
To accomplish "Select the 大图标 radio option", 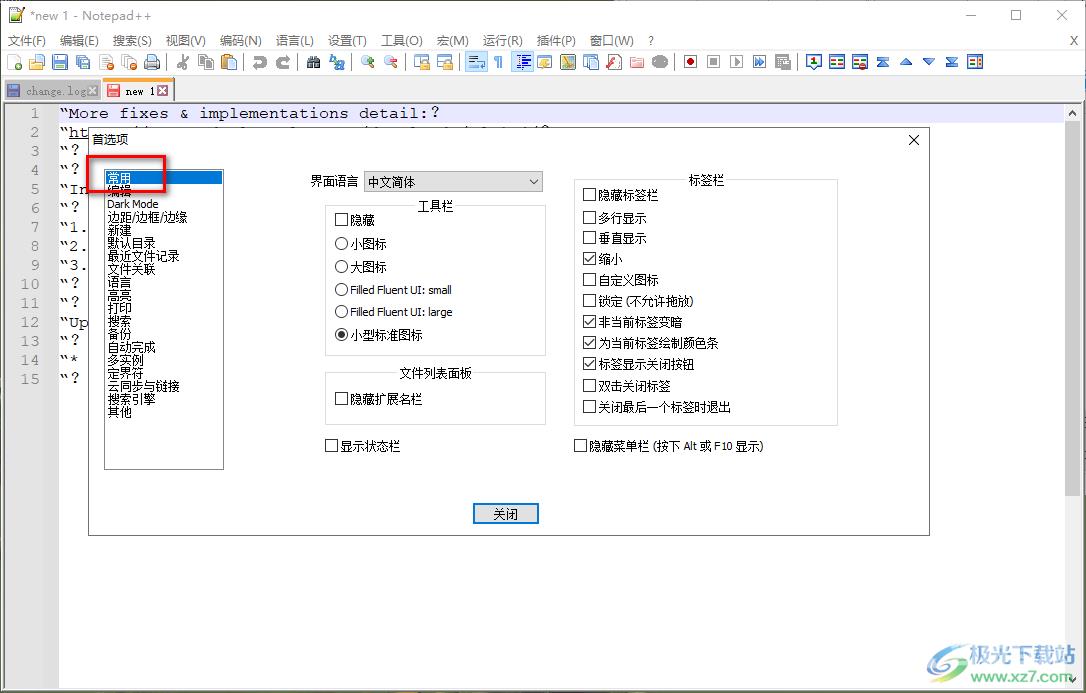I will pyautogui.click(x=360, y=267).
